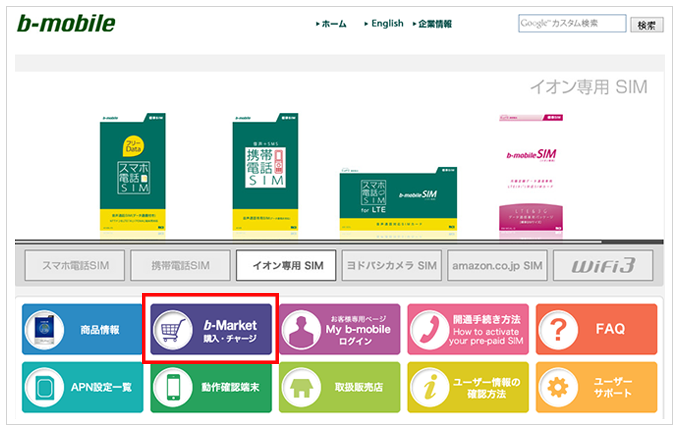Open the FAQ label
Image resolution: width=680 pixels, height=432 pixels.
coord(610,329)
